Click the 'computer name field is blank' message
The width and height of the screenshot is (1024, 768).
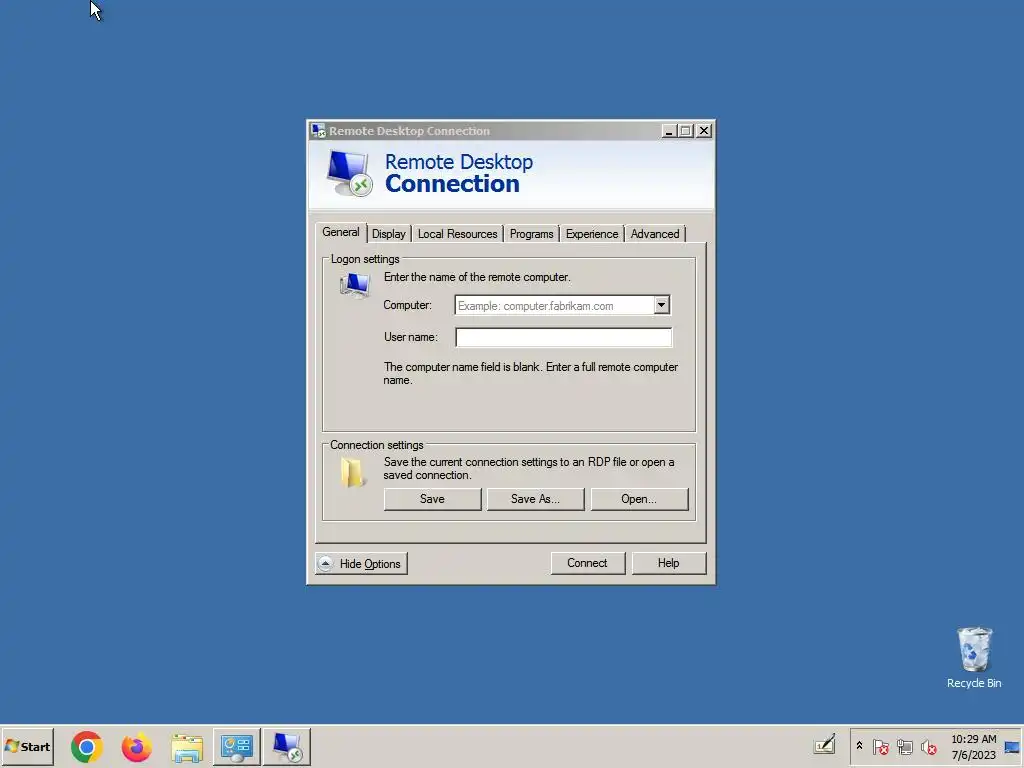click(530, 374)
